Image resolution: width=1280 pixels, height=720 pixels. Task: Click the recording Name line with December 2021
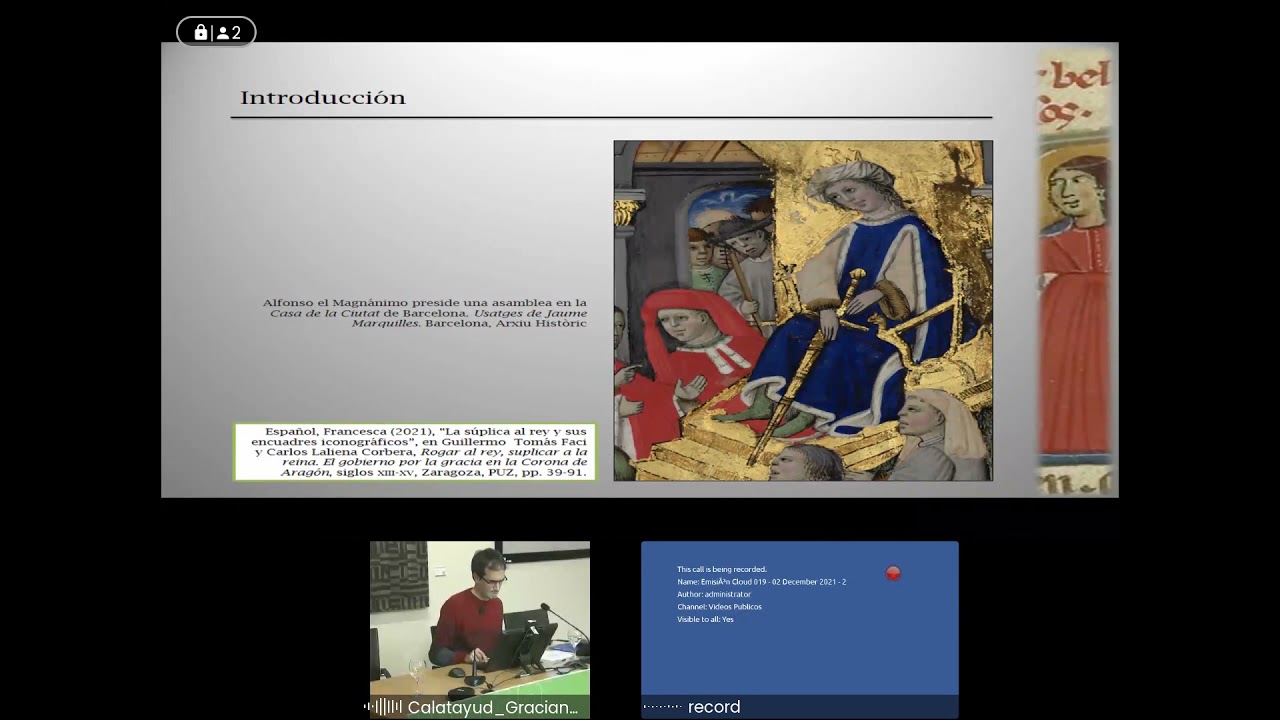pos(761,581)
